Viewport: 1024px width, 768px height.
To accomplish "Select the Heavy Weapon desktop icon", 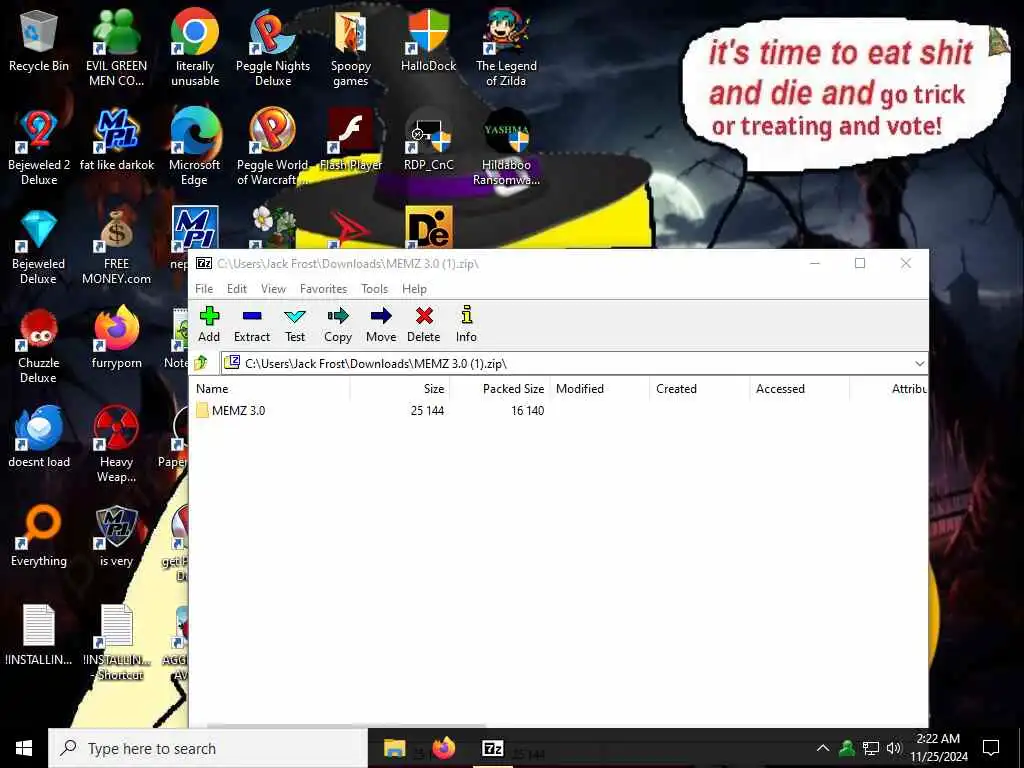I will click(x=116, y=445).
